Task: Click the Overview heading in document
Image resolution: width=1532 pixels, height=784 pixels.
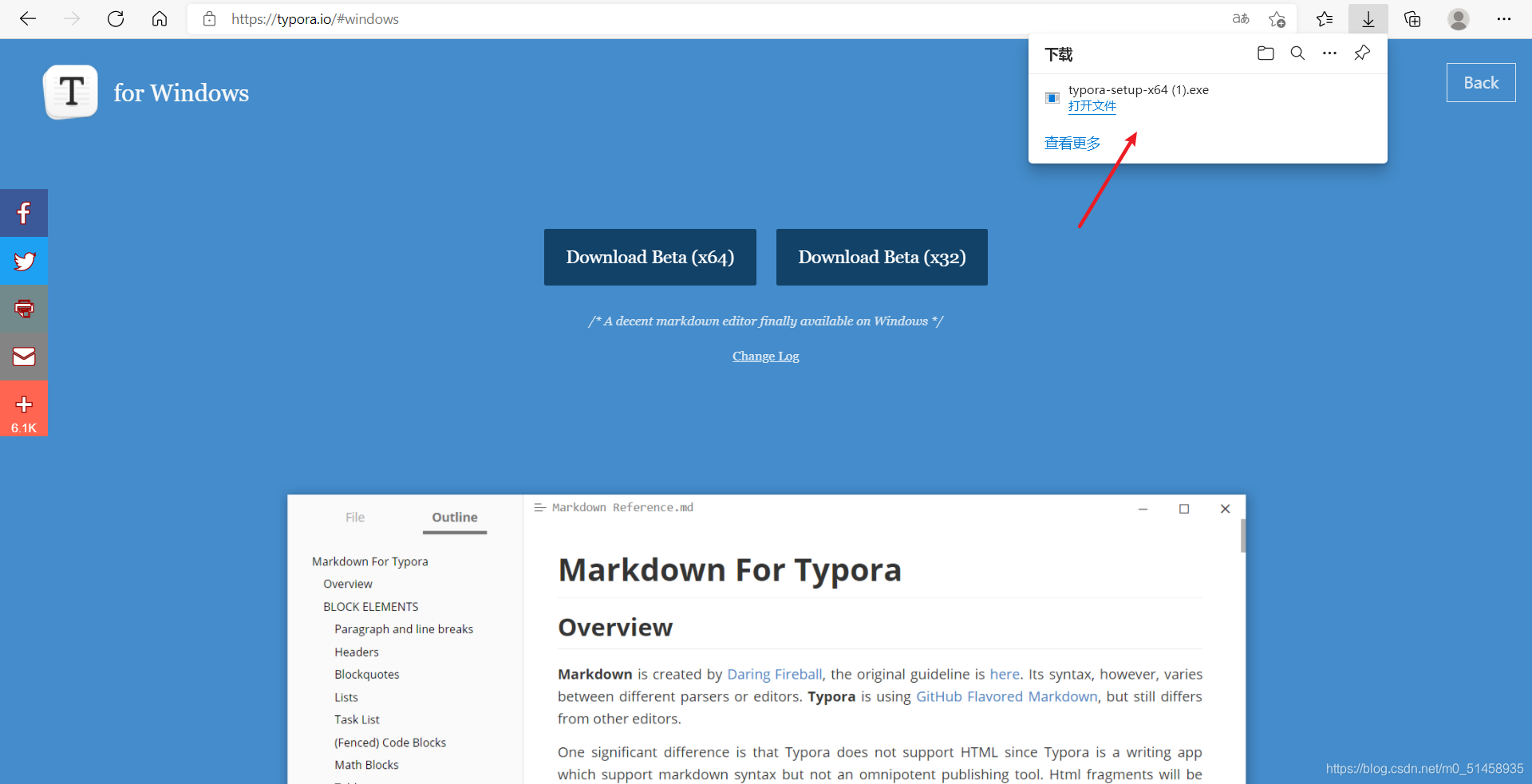Action: (x=615, y=627)
